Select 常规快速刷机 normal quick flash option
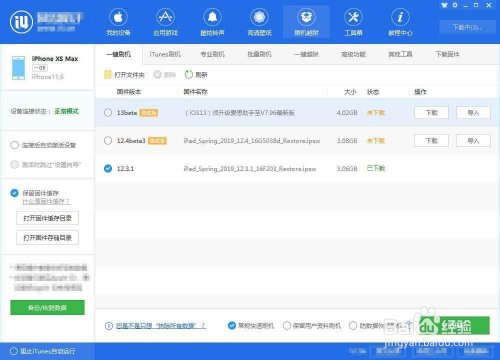500x360 pixels. [x=232, y=325]
